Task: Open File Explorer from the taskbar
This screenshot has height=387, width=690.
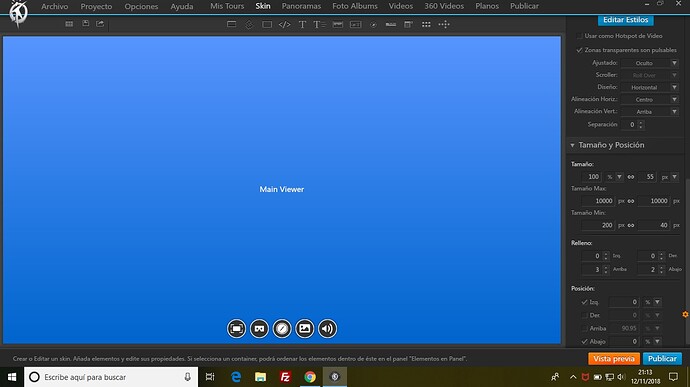Action: pos(261,377)
